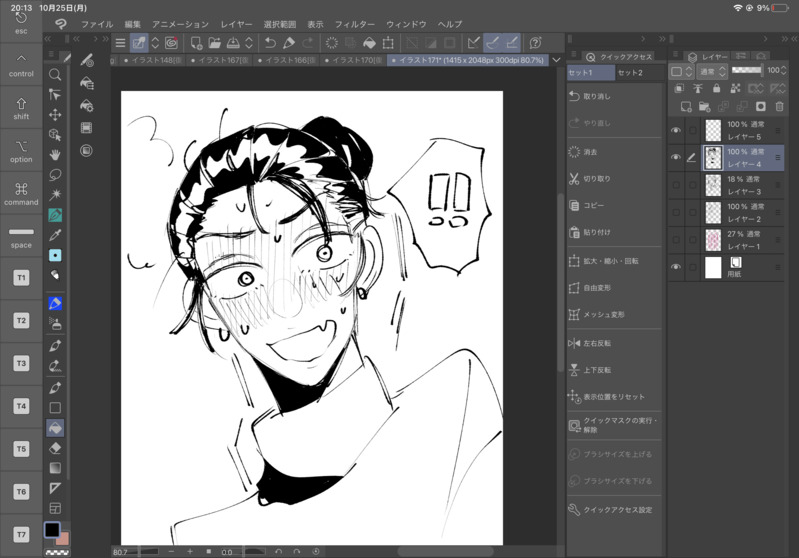This screenshot has width=799, height=558.
Task: Select the Frame border tool
Action: [x=55, y=508]
